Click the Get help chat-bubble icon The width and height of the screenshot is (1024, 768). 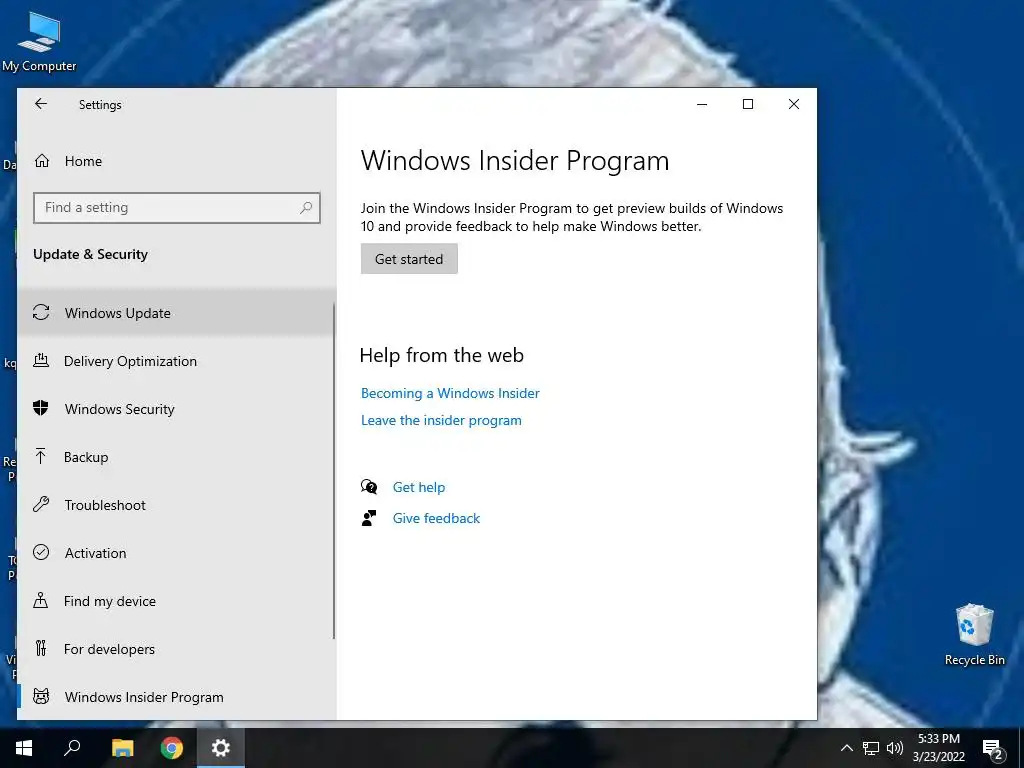point(369,487)
